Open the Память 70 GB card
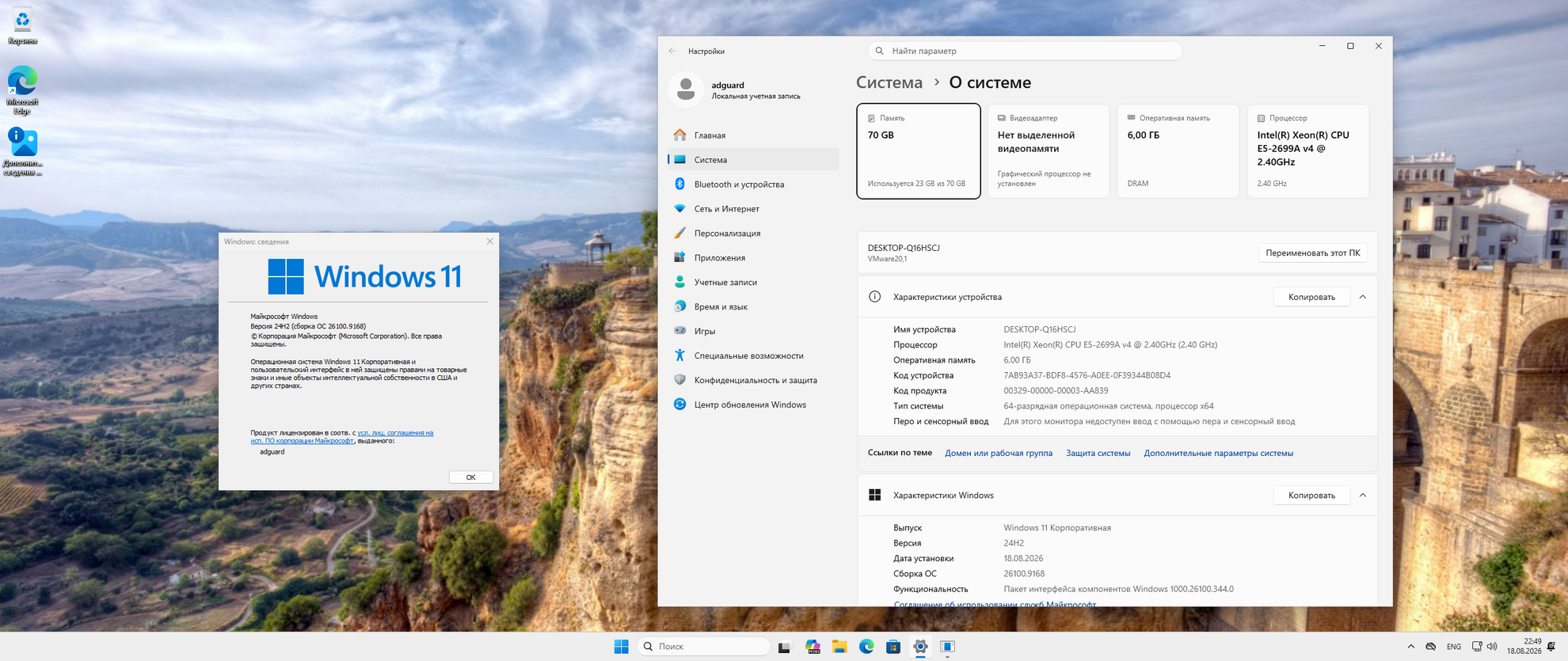This screenshot has height=661, width=1568. [919, 151]
